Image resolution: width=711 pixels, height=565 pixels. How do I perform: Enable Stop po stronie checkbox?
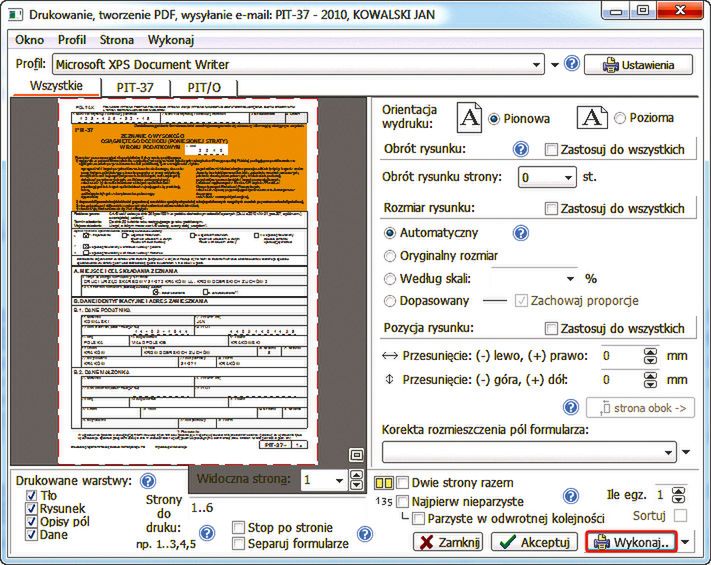[x=238, y=527]
